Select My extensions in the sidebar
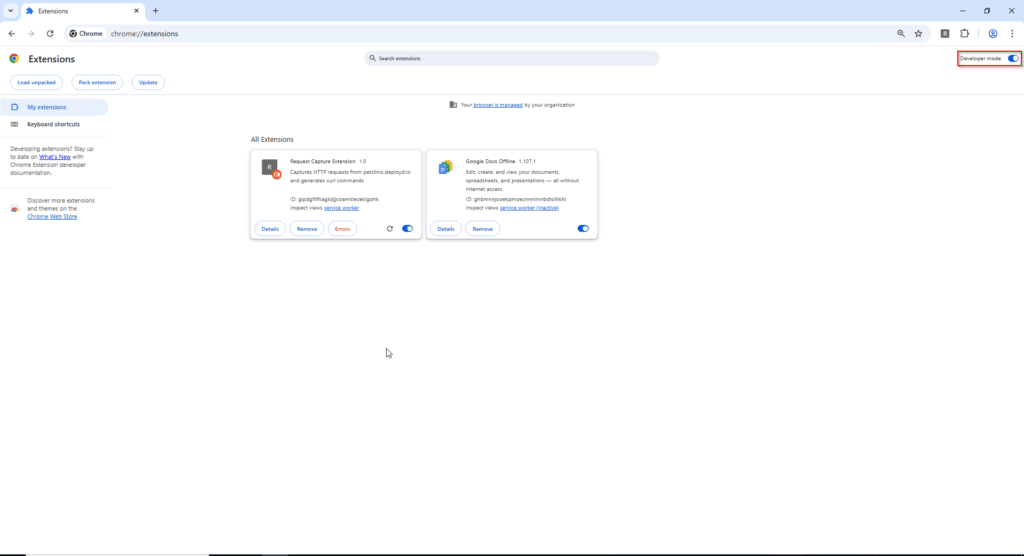 tap(55, 107)
